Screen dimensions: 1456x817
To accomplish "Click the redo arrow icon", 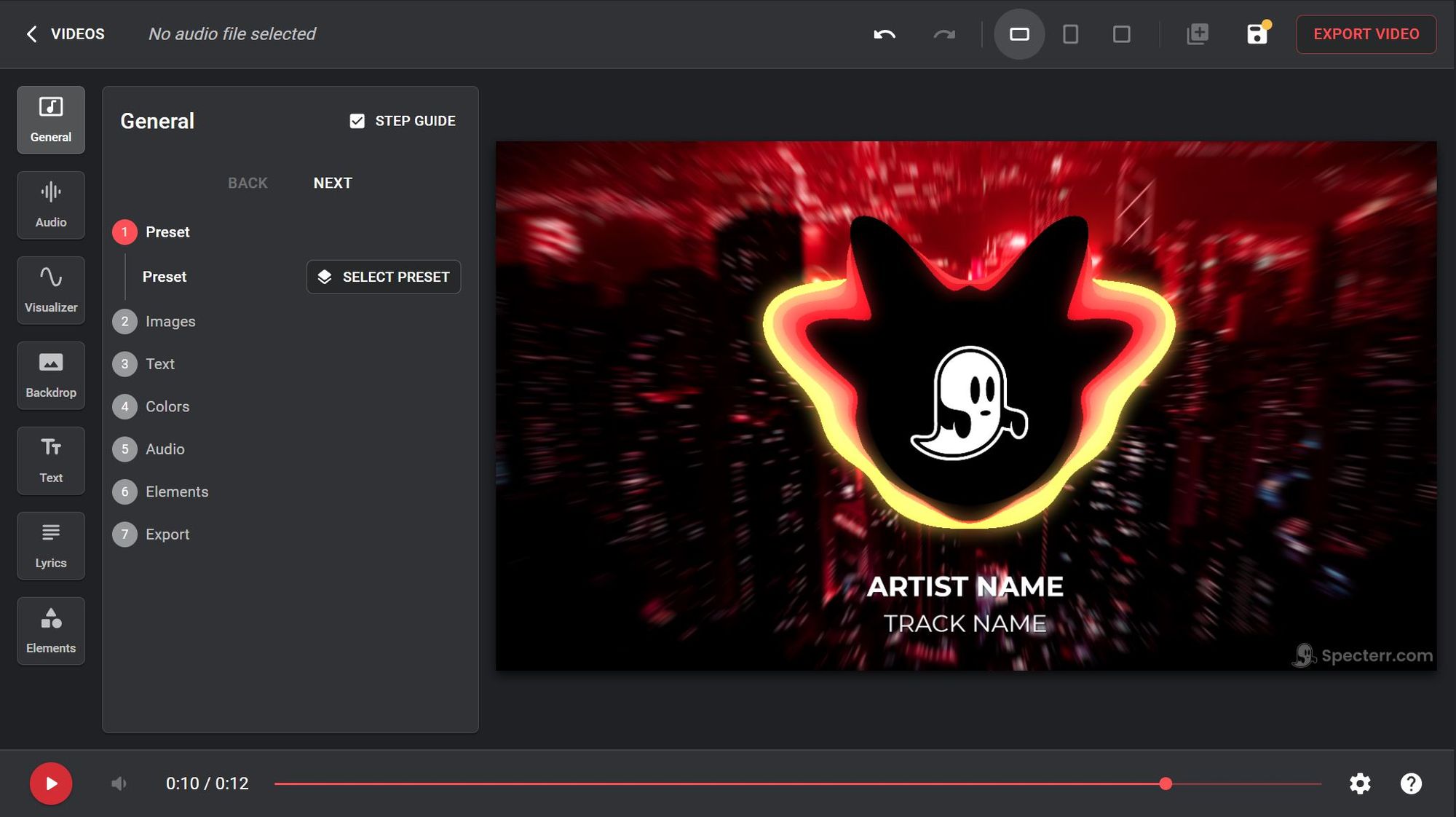I will coord(944,34).
